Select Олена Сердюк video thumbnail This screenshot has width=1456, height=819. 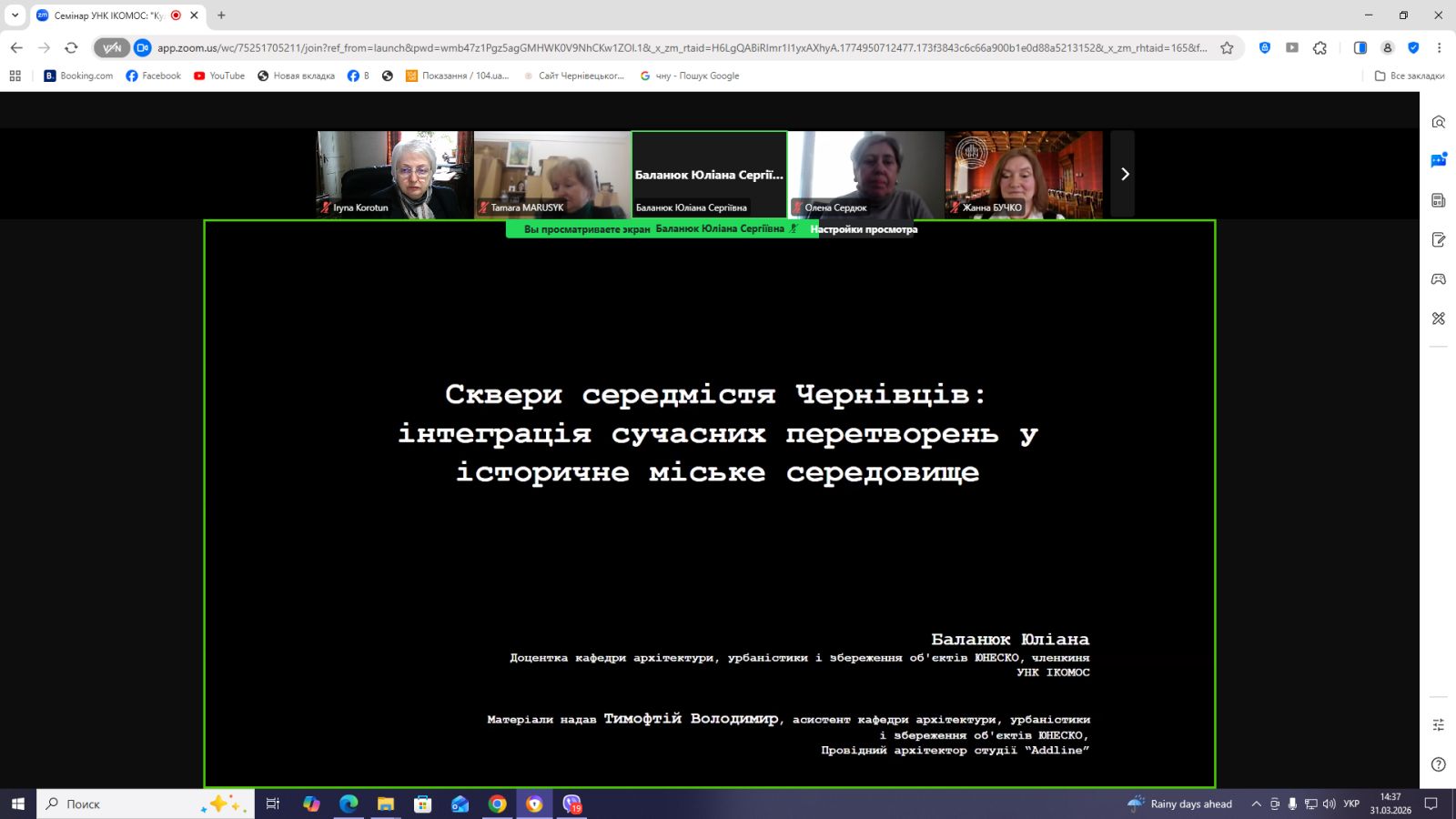(866, 174)
